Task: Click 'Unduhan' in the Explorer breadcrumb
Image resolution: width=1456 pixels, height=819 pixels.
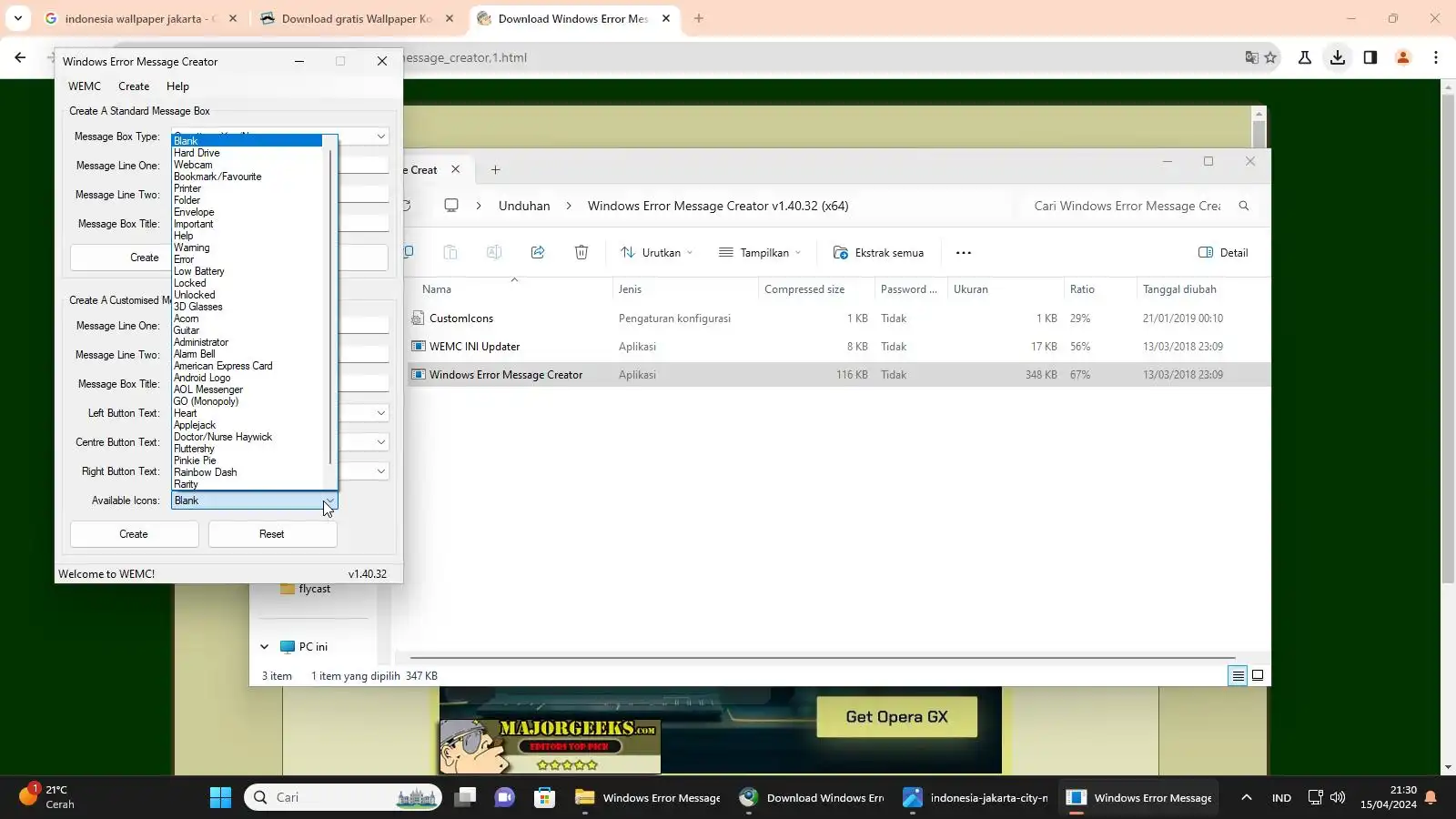Action: pos(524,207)
